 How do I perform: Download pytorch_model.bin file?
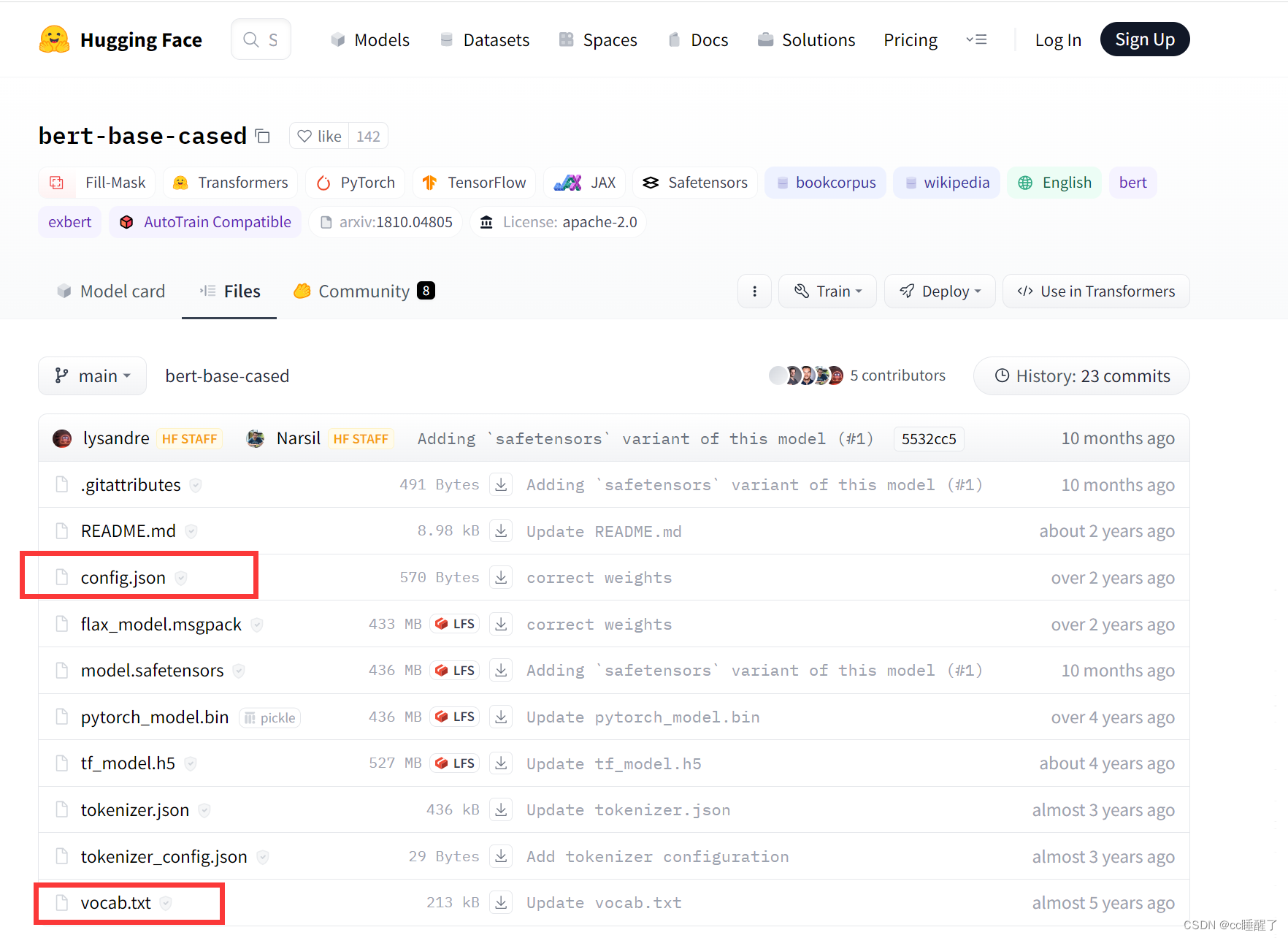pos(501,717)
